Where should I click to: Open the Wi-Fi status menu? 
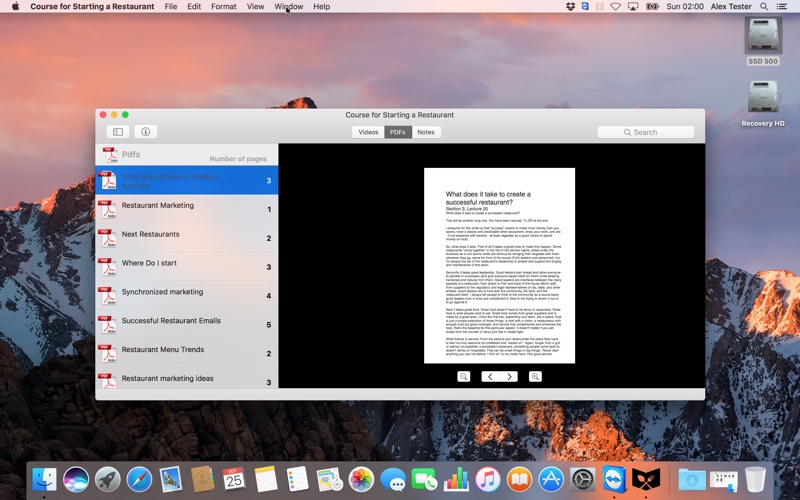(616, 6)
